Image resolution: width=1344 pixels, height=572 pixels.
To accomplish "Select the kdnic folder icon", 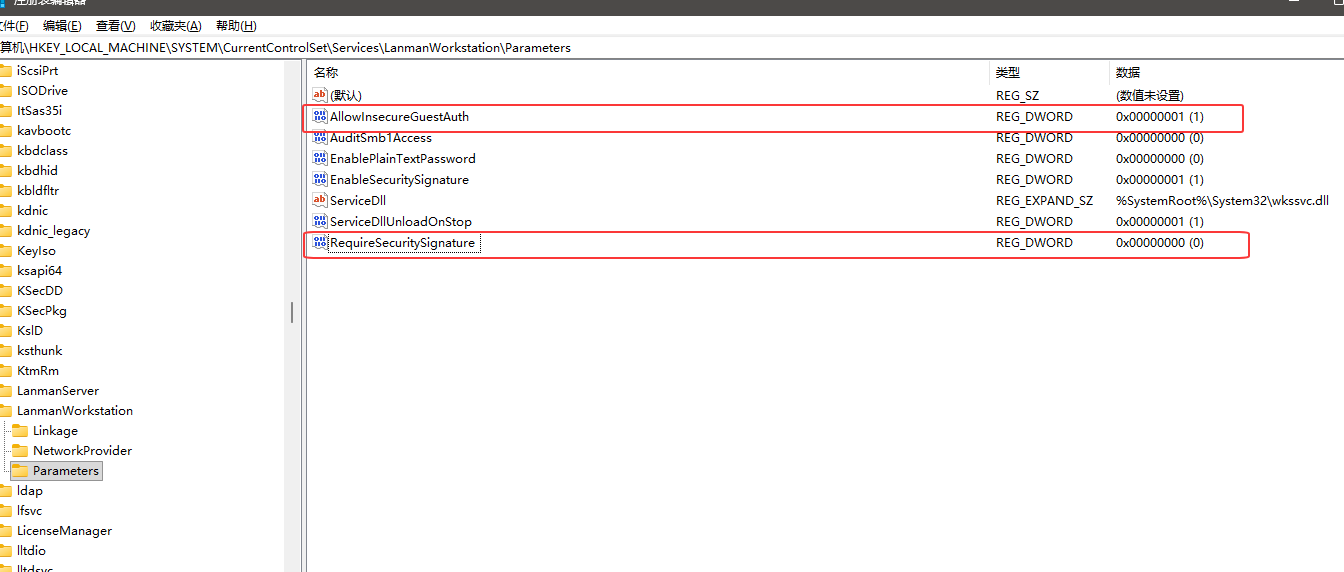I will 5,210.
